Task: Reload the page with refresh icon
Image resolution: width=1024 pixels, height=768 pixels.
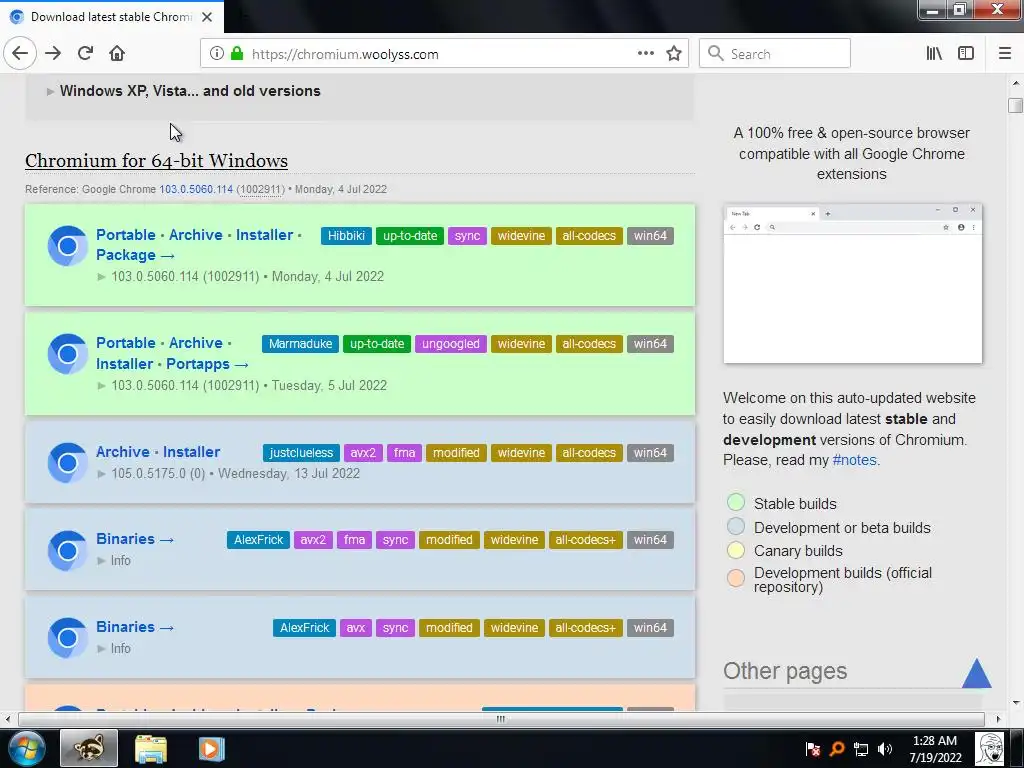Action: pyautogui.click(x=85, y=53)
